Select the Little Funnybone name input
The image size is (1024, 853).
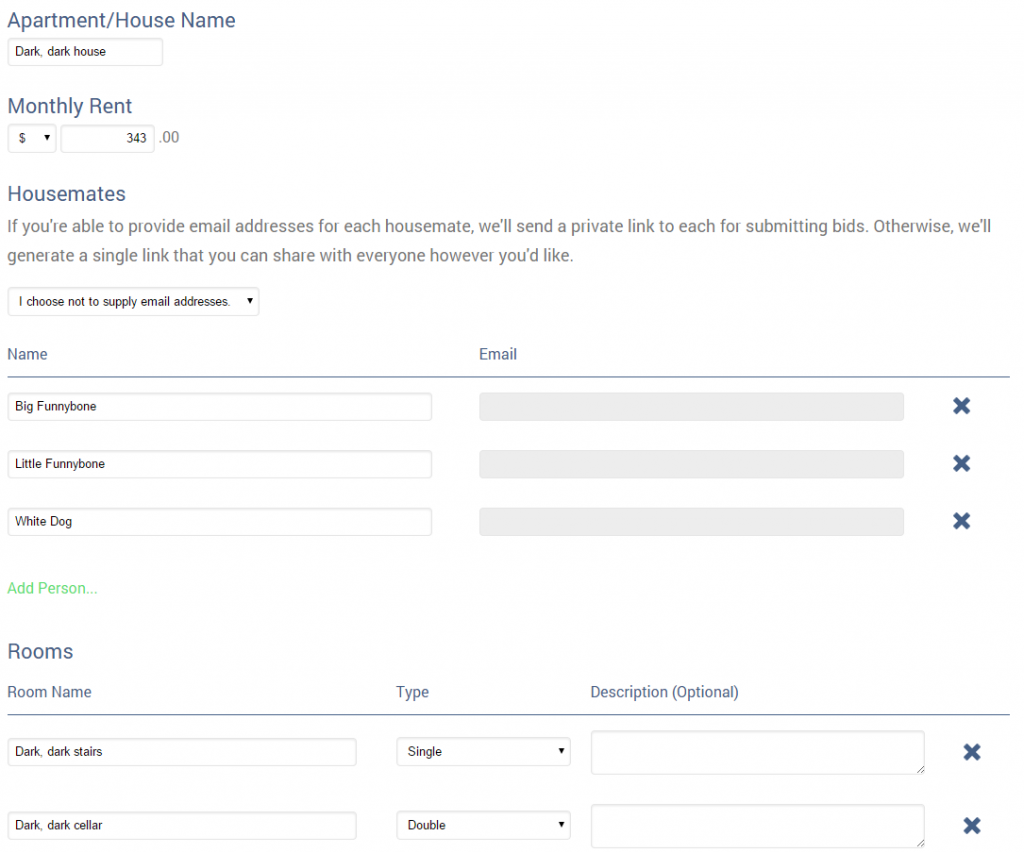pos(219,464)
